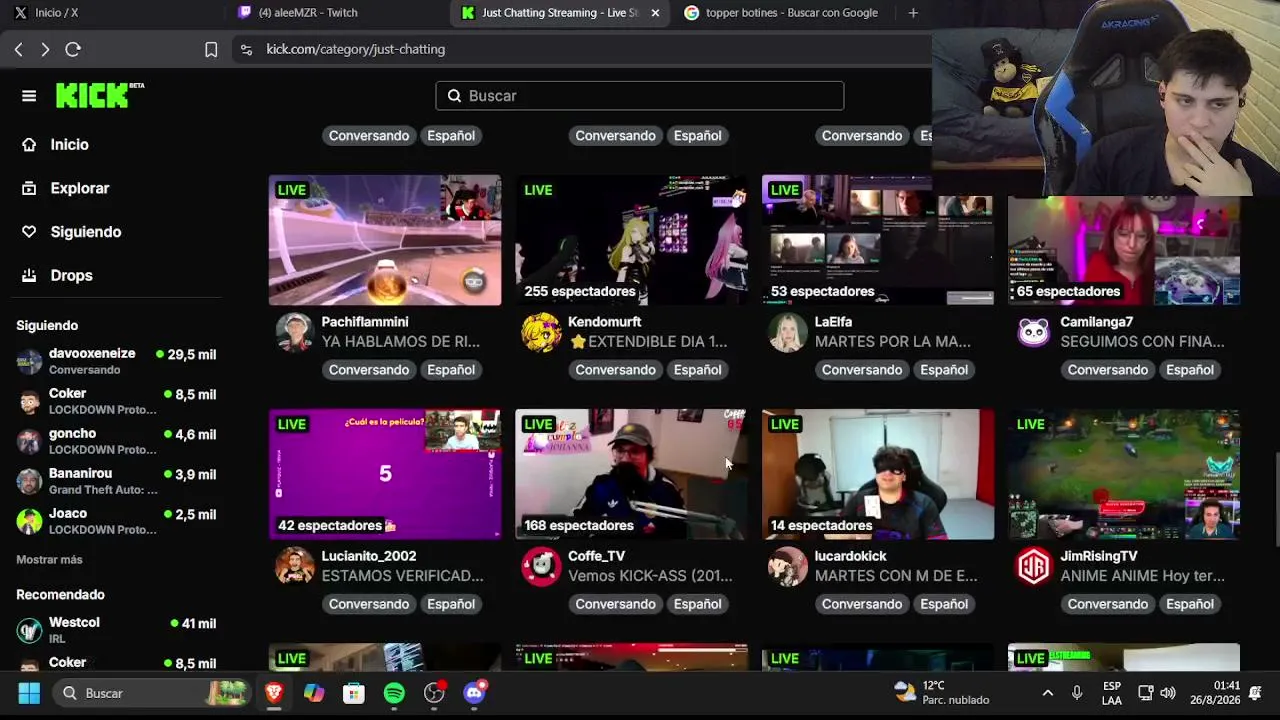This screenshot has height=720, width=1280.
Task: Open Discord from the taskbar
Action: tap(474, 693)
